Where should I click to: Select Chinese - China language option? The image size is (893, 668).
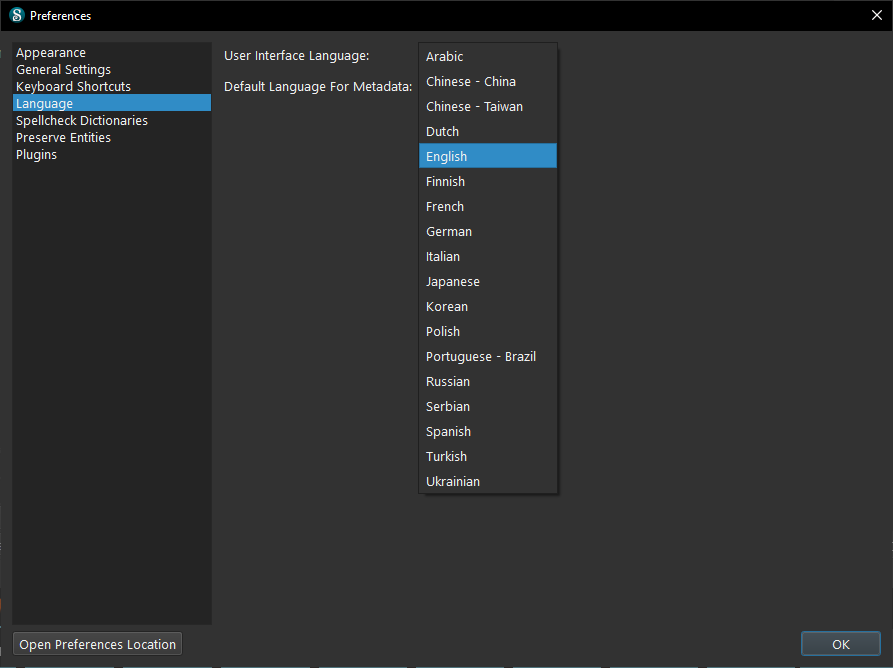tap(471, 82)
